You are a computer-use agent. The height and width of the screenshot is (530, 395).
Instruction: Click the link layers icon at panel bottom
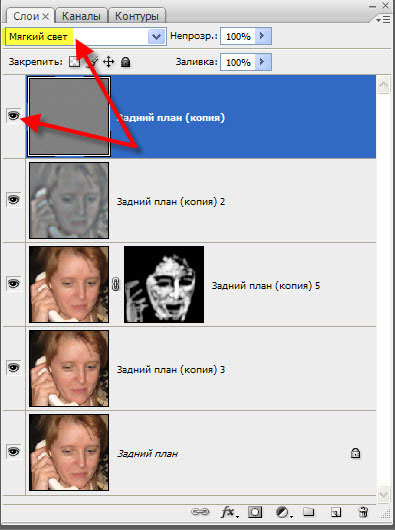pos(200,512)
